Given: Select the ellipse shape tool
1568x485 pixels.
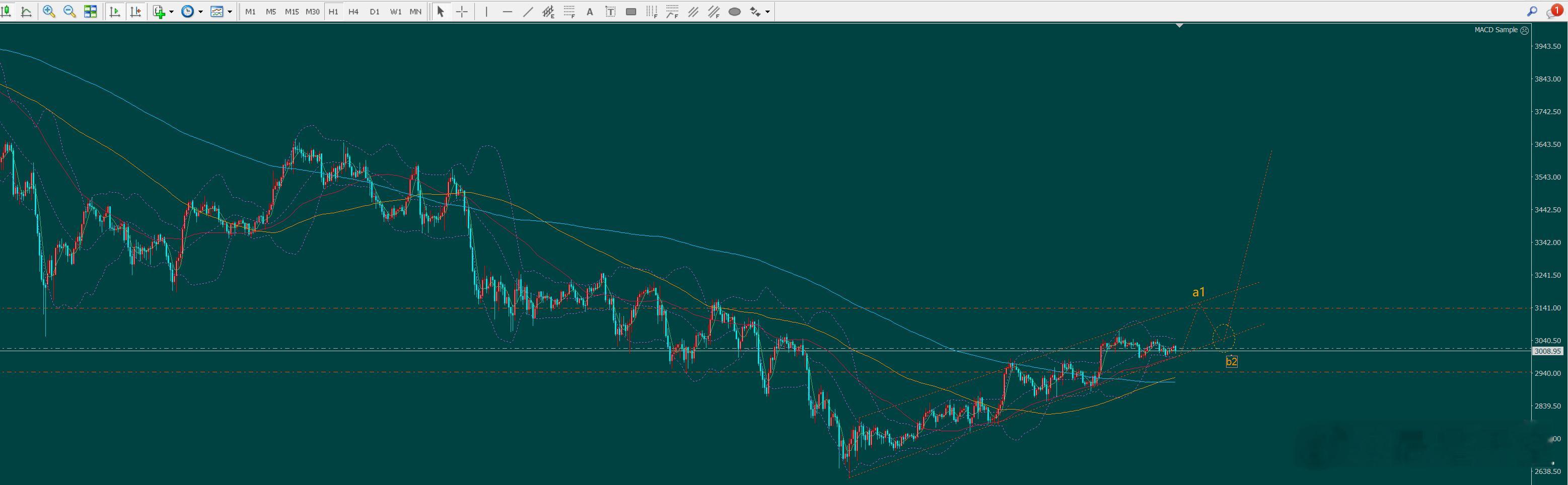Looking at the screenshot, I should point(735,12).
